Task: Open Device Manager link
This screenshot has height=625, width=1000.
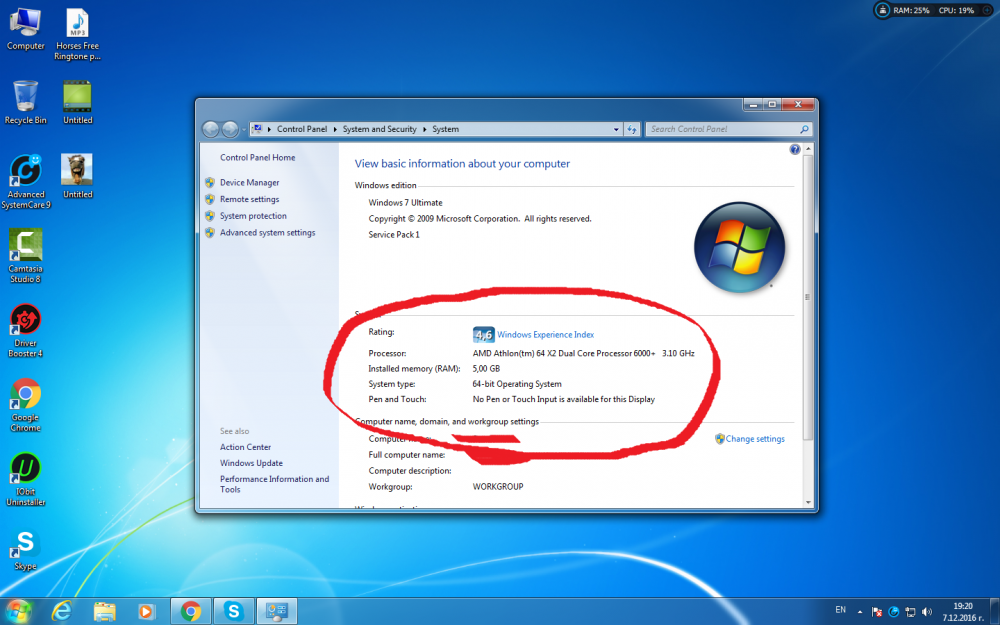Action: 249,182
